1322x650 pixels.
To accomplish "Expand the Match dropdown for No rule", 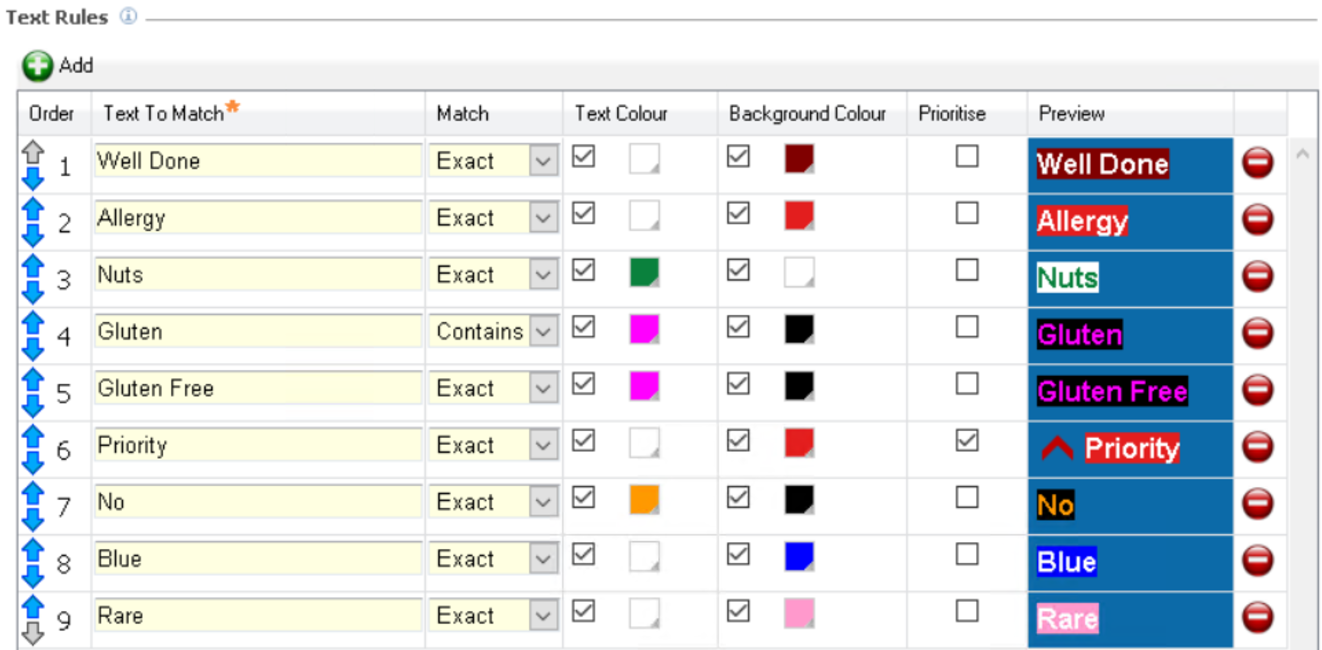I will pyautogui.click(x=544, y=503).
